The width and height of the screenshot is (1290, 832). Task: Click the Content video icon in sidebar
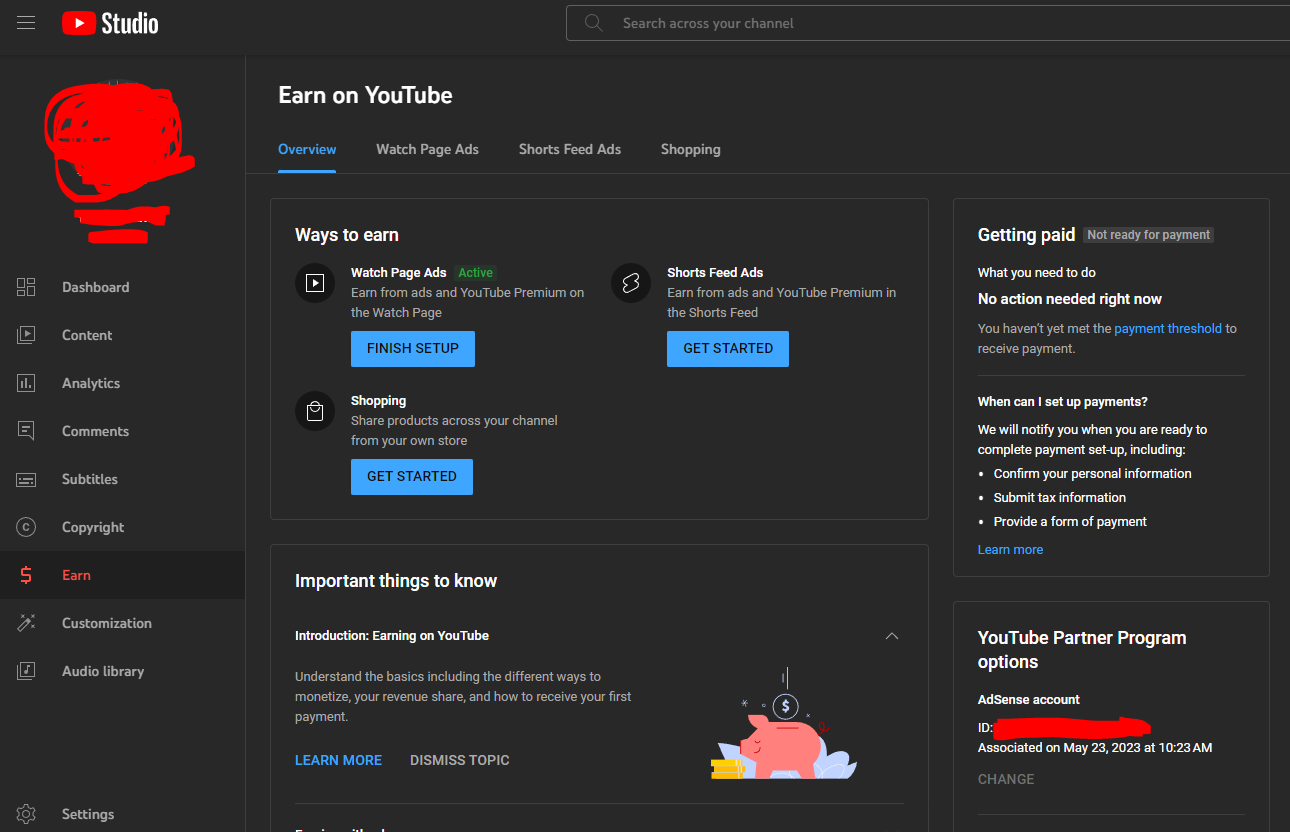(26, 335)
